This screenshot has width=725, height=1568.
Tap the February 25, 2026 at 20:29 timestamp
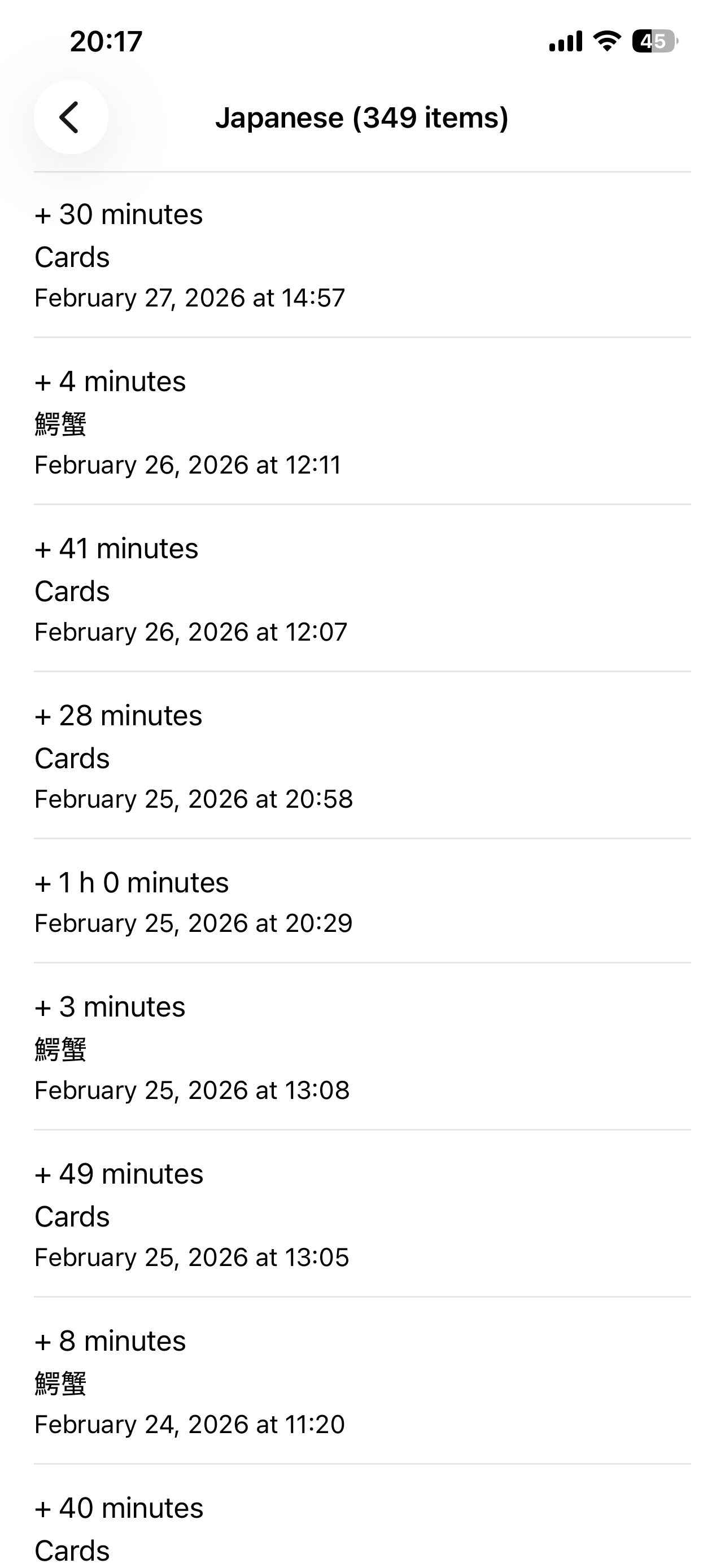pos(194,923)
